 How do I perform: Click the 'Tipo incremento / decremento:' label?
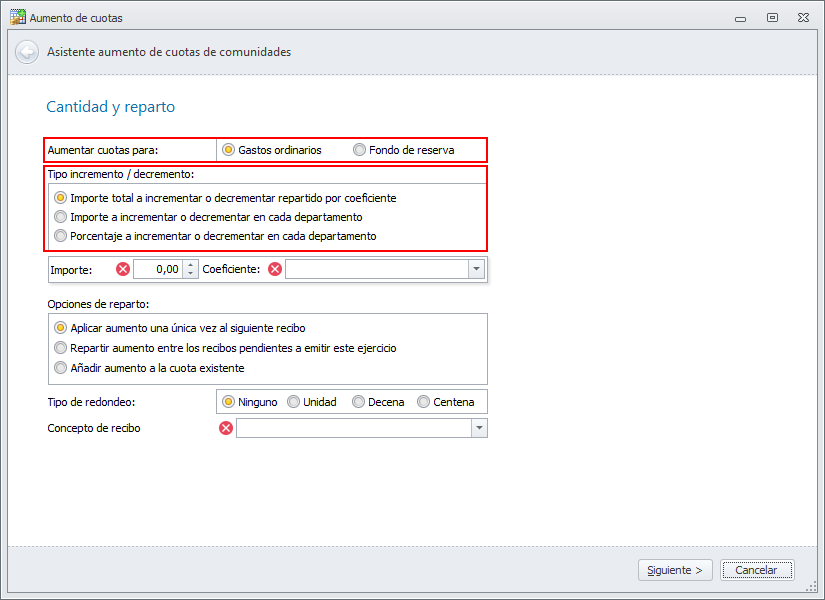(120, 174)
